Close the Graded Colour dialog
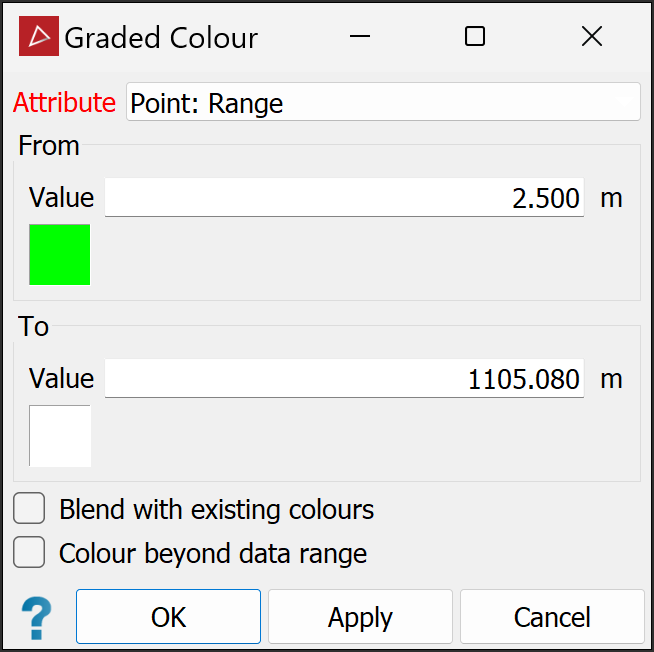Image resolution: width=654 pixels, height=652 pixels. [x=591, y=37]
